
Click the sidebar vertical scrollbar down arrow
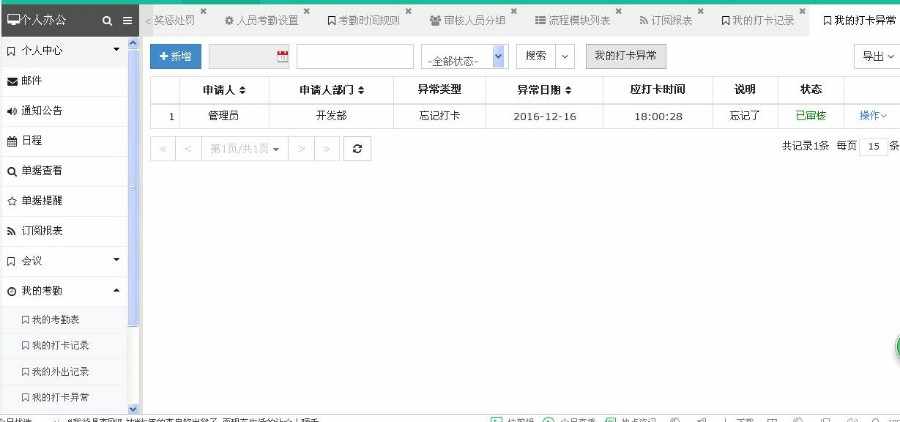(x=133, y=409)
